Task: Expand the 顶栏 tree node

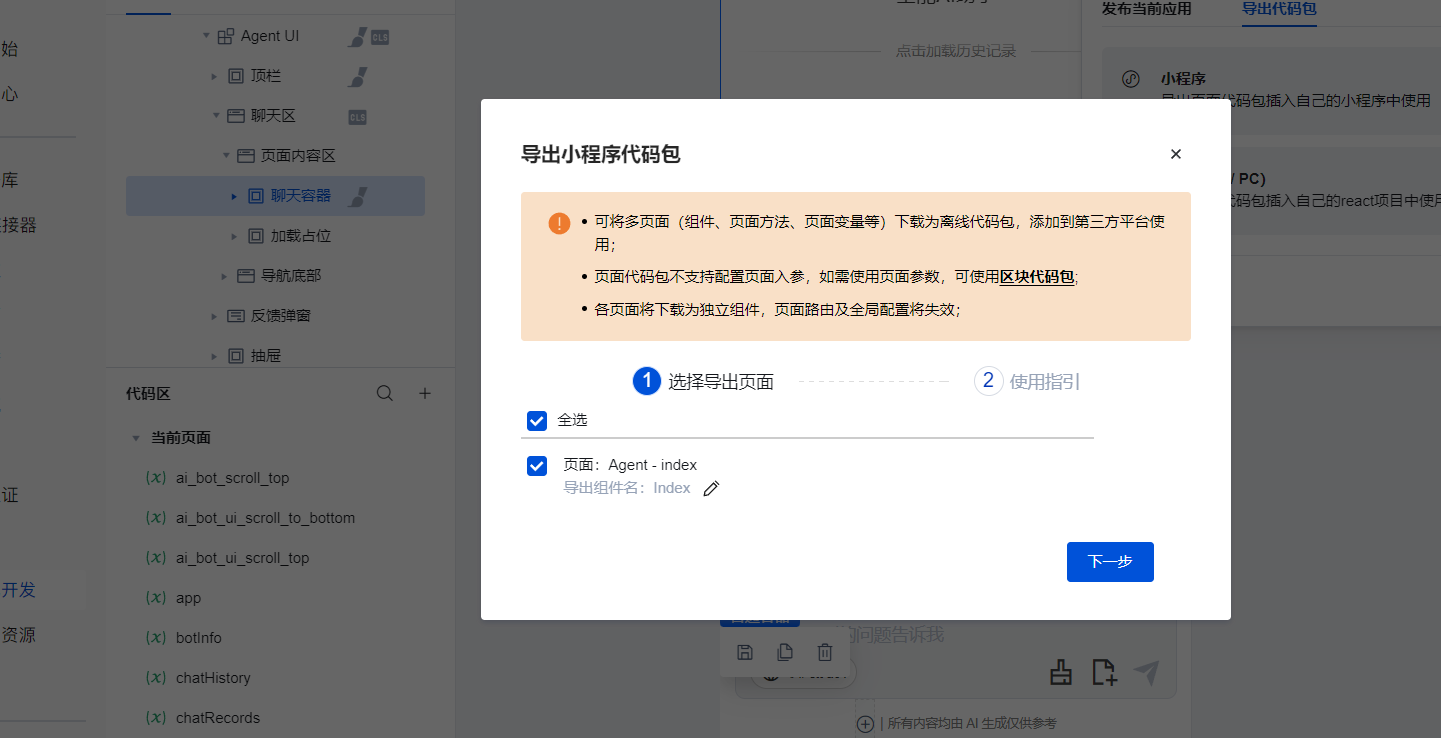Action: click(214, 76)
